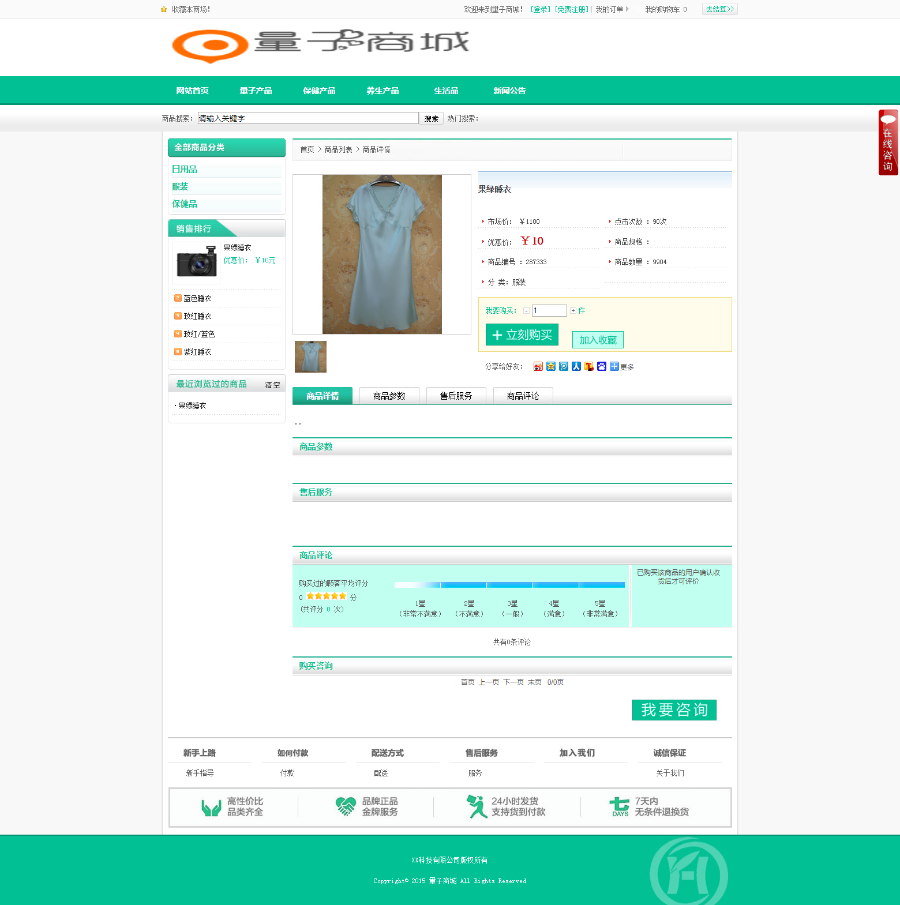Viewport: 900px width, 905px height.
Task: Click the purchase quantity input field
Action: [549, 311]
